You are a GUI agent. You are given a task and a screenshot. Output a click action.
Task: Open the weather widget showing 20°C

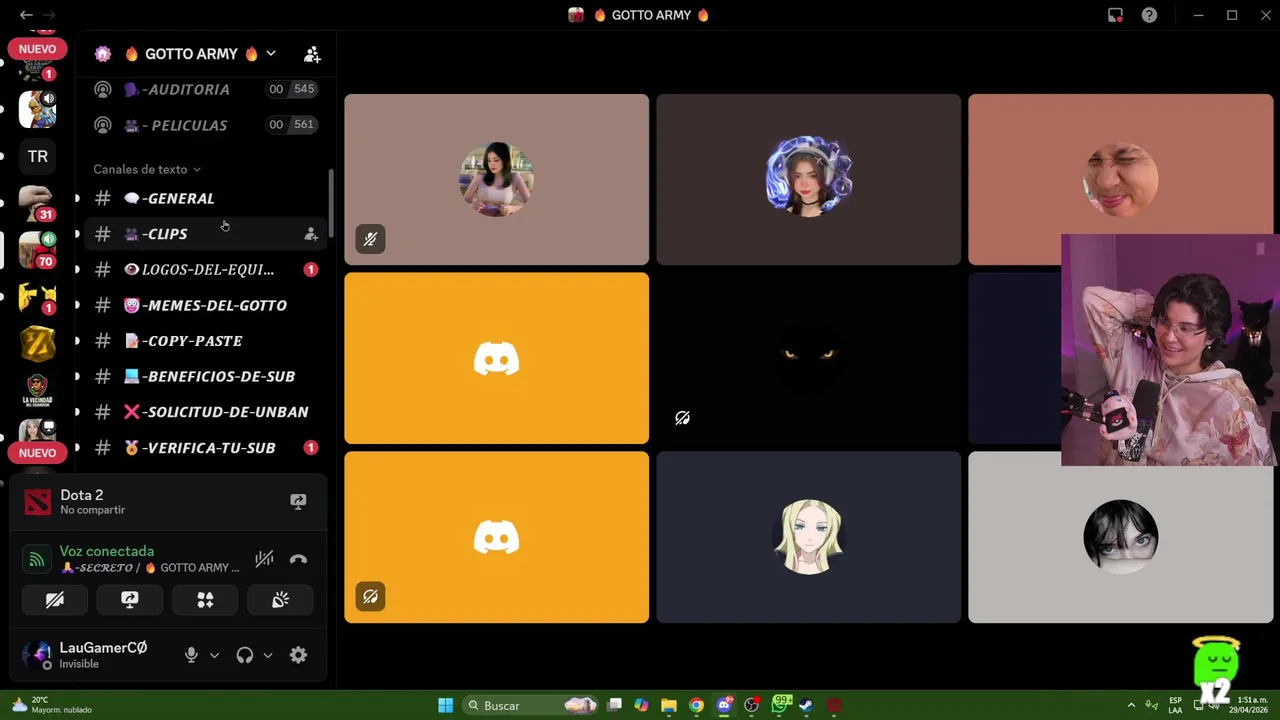pos(52,705)
